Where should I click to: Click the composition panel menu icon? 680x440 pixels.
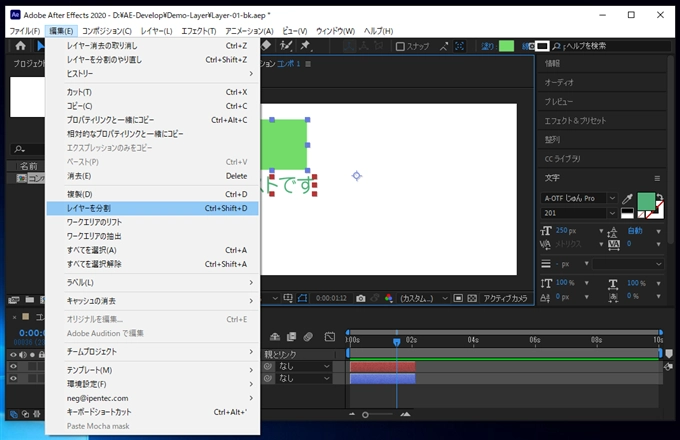(308, 64)
